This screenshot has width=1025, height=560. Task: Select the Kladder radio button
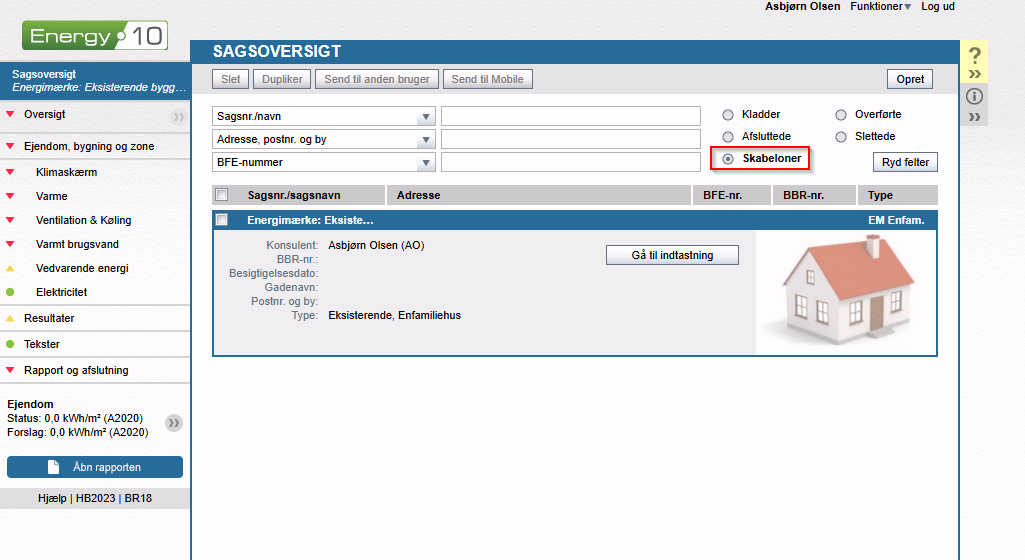[728, 115]
